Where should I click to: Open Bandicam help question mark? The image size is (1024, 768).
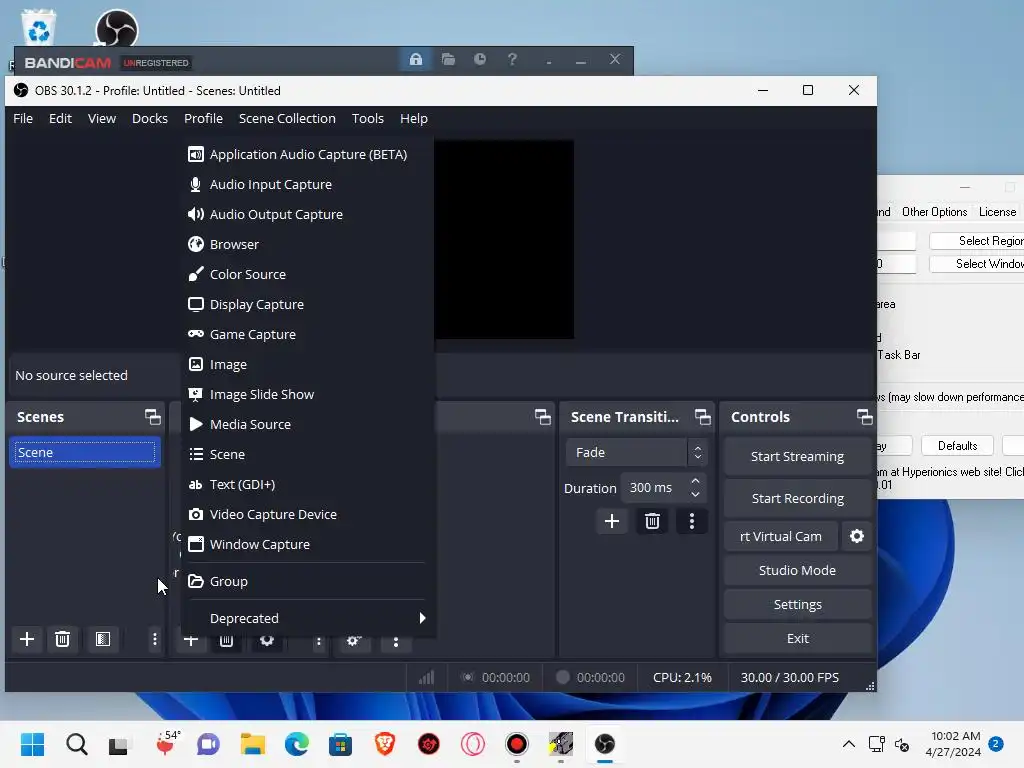(x=512, y=59)
